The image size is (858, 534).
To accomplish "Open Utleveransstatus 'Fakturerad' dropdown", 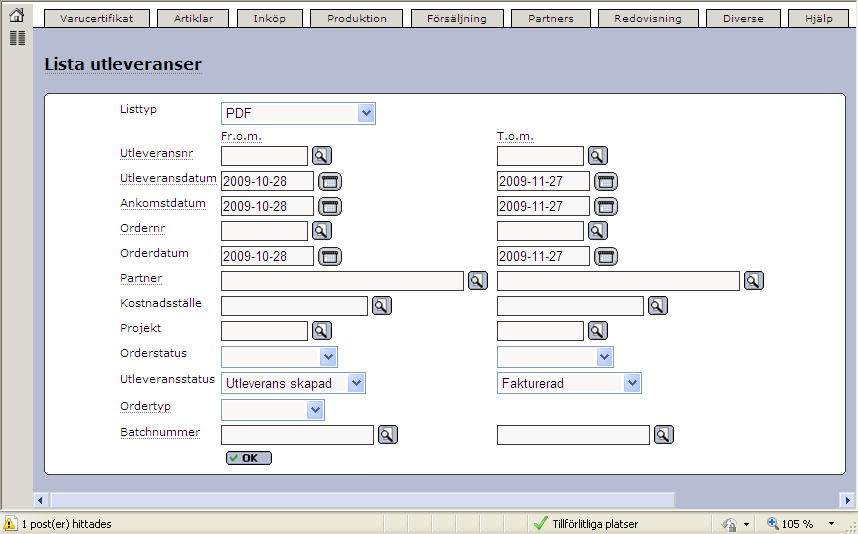I will pyautogui.click(x=569, y=383).
